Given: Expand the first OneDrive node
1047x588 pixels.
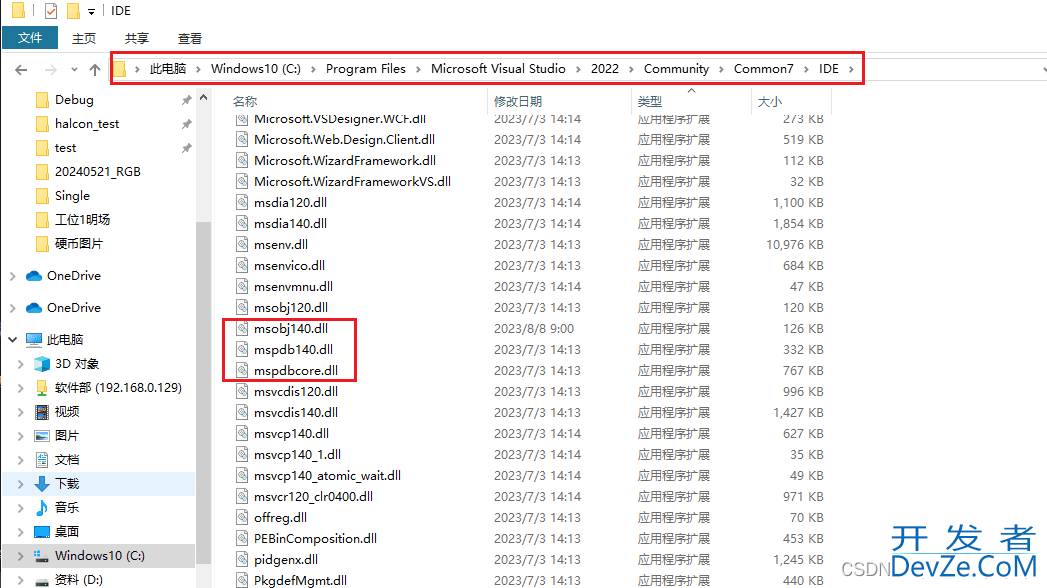Looking at the screenshot, I should [13, 276].
